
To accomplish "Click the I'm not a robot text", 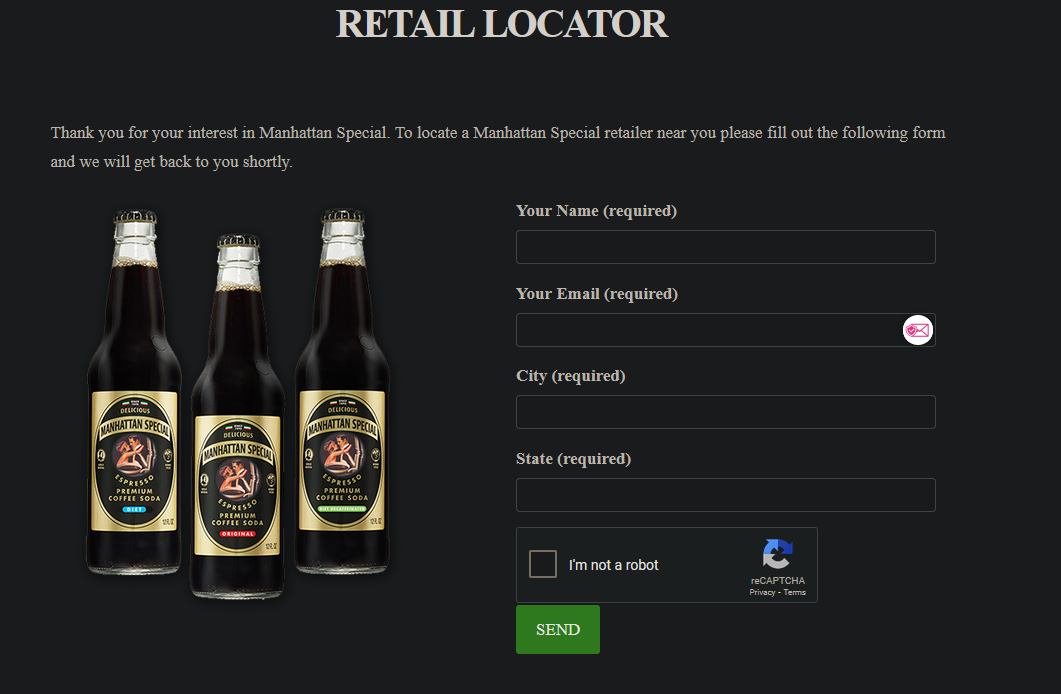I will [613, 565].
